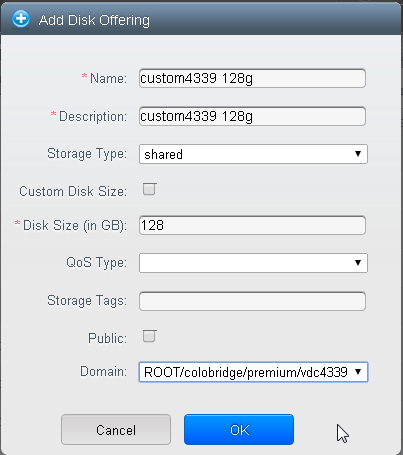The height and width of the screenshot is (455, 403).
Task: Toggle the Public checkbox
Action: (x=149, y=336)
